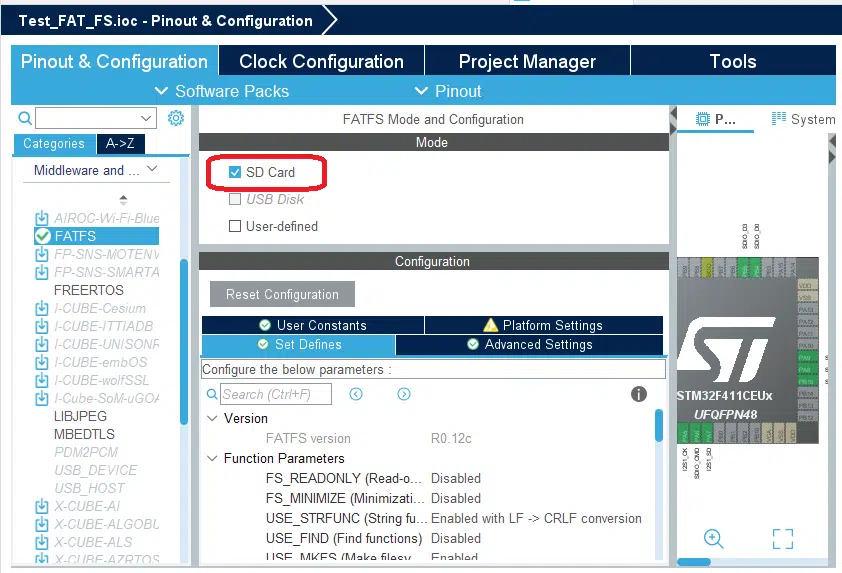The height and width of the screenshot is (573, 842).
Task: Open the Tools tab
Action: [x=733, y=61]
